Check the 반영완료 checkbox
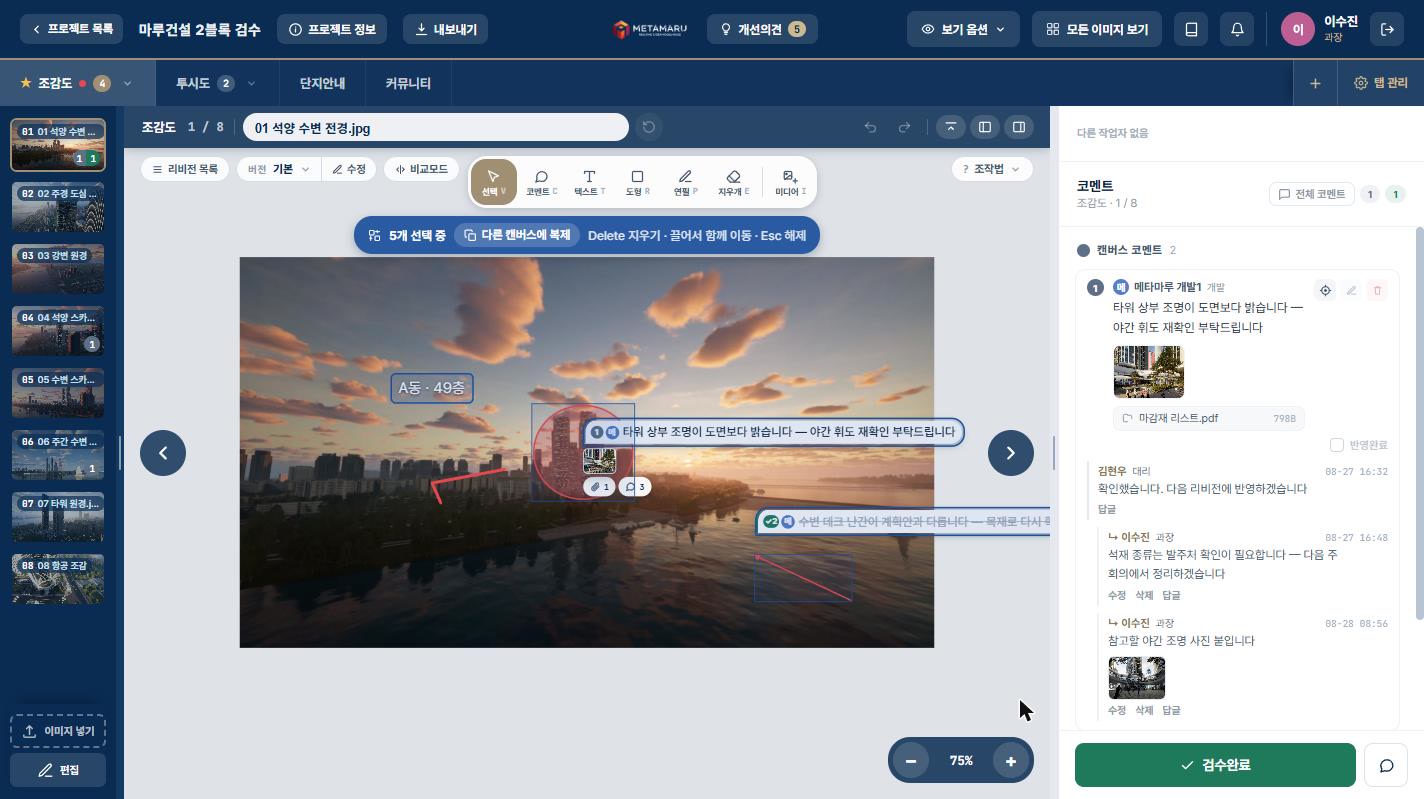Screen dimensions: 1424x799 [1337, 444]
